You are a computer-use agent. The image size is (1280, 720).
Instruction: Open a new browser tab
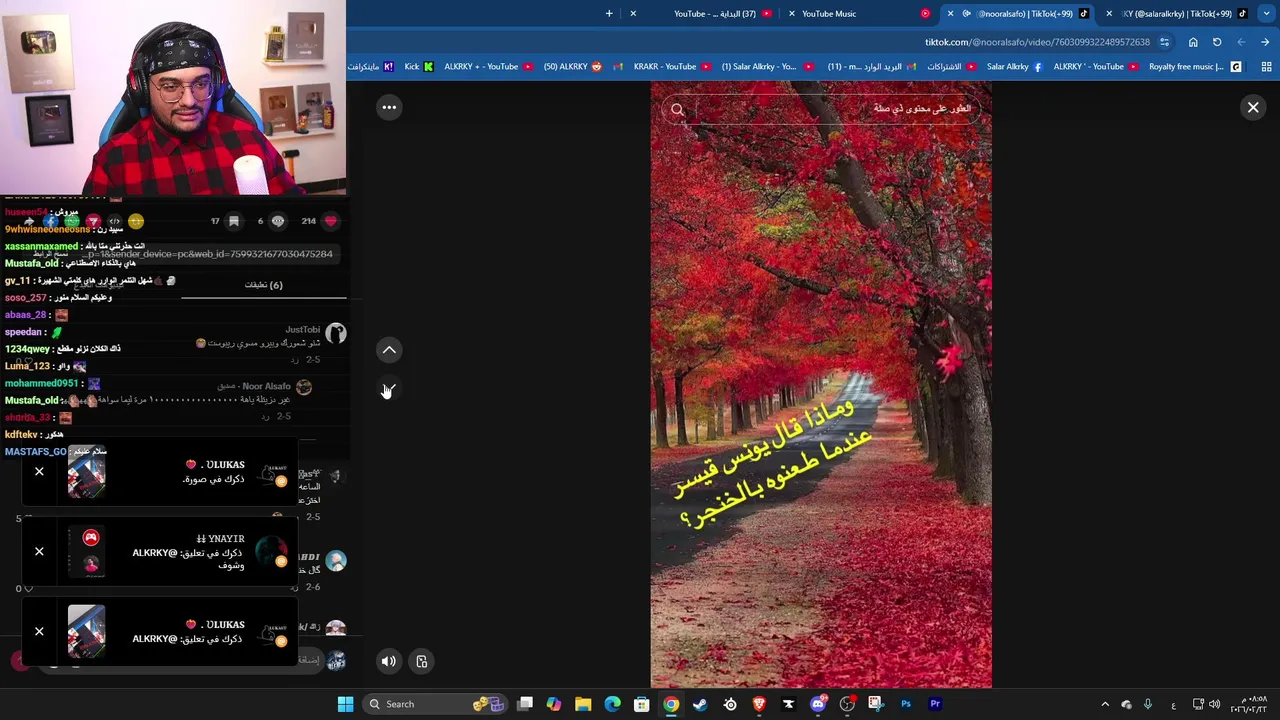click(x=609, y=14)
